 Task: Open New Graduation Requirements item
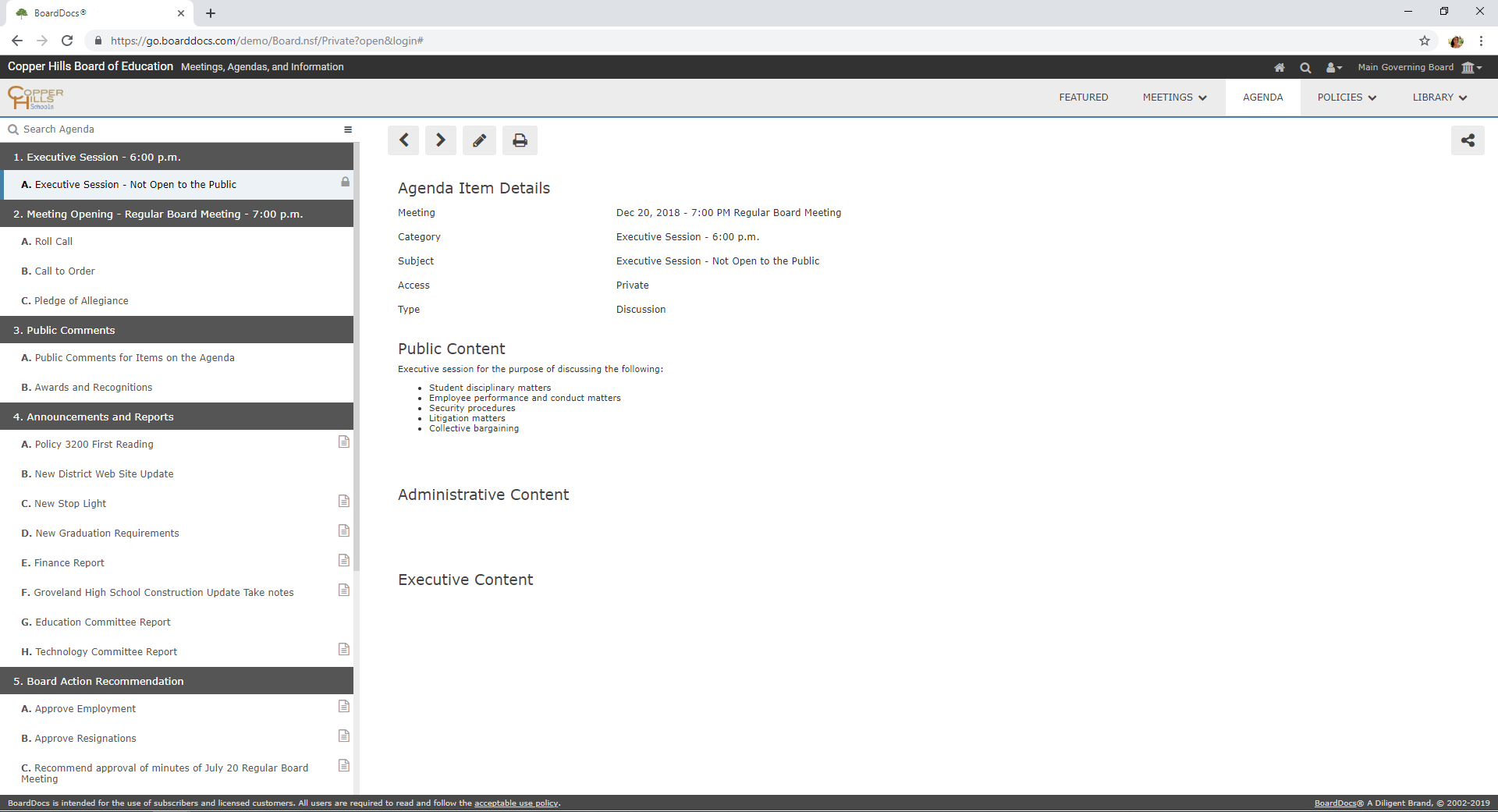[x=176, y=534]
